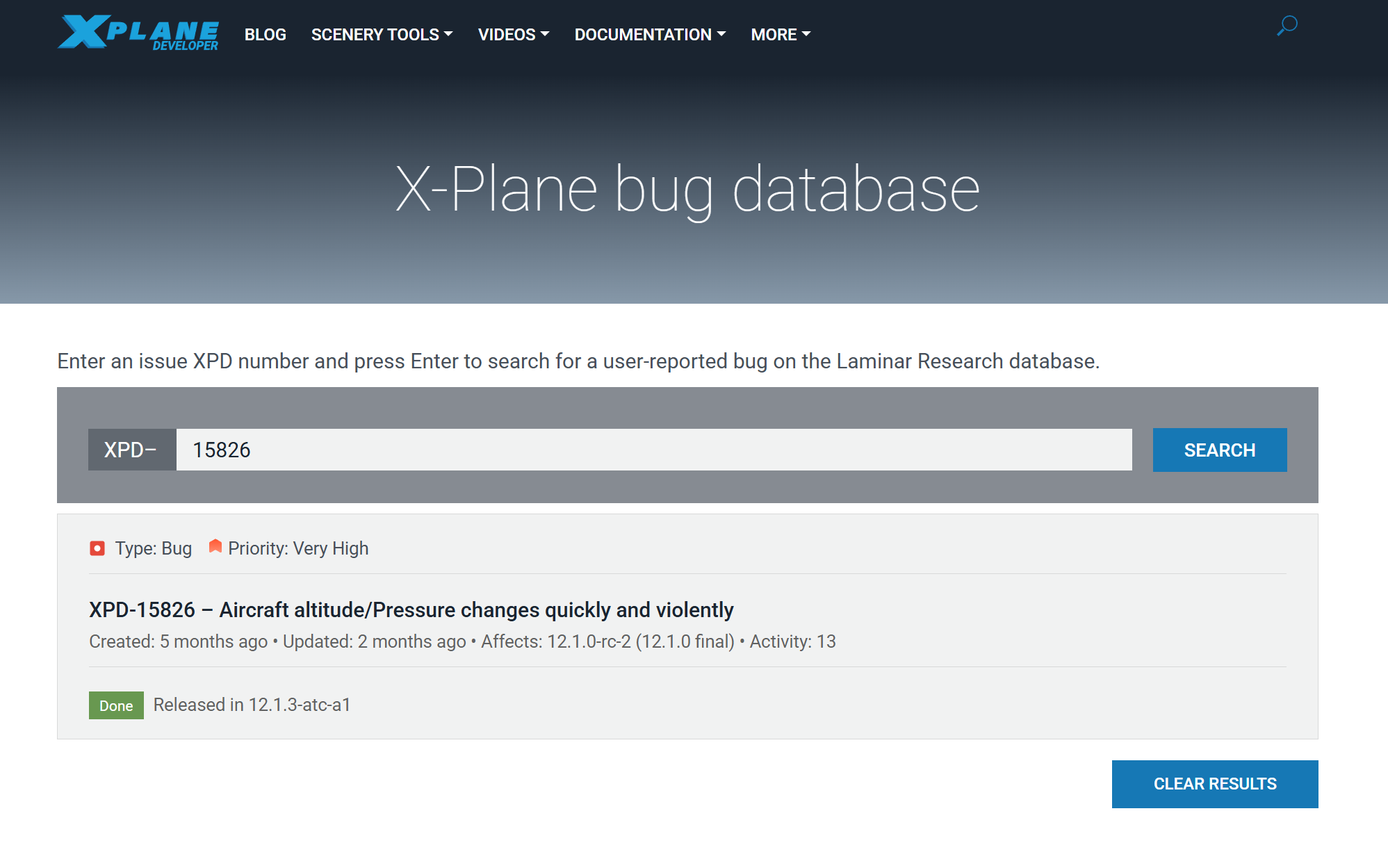Click the Very High priority flag icon
Screen dimensions: 1388x868
(x=215, y=546)
